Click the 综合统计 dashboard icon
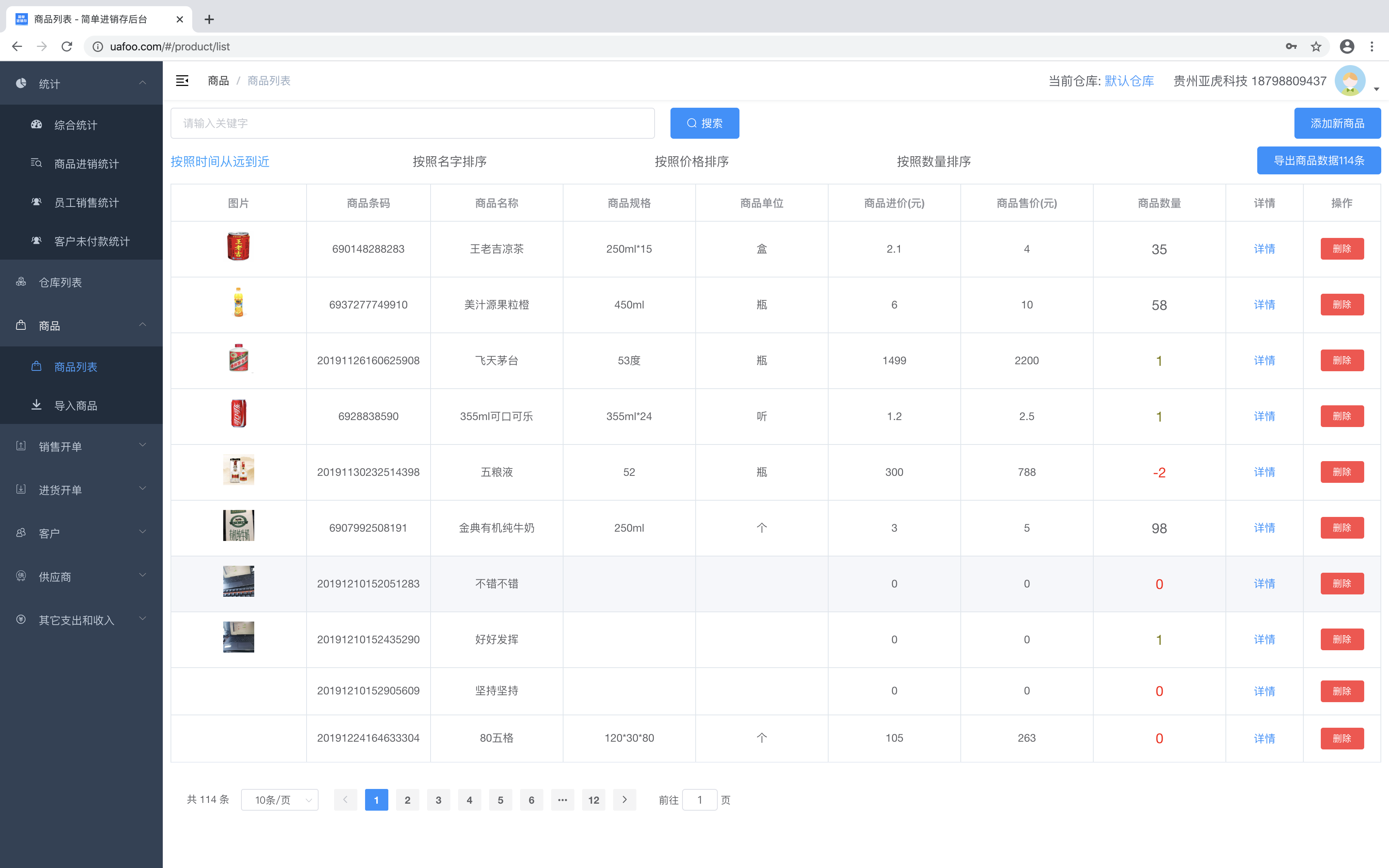The width and height of the screenshot is (1389, 868). pos(36,124)
